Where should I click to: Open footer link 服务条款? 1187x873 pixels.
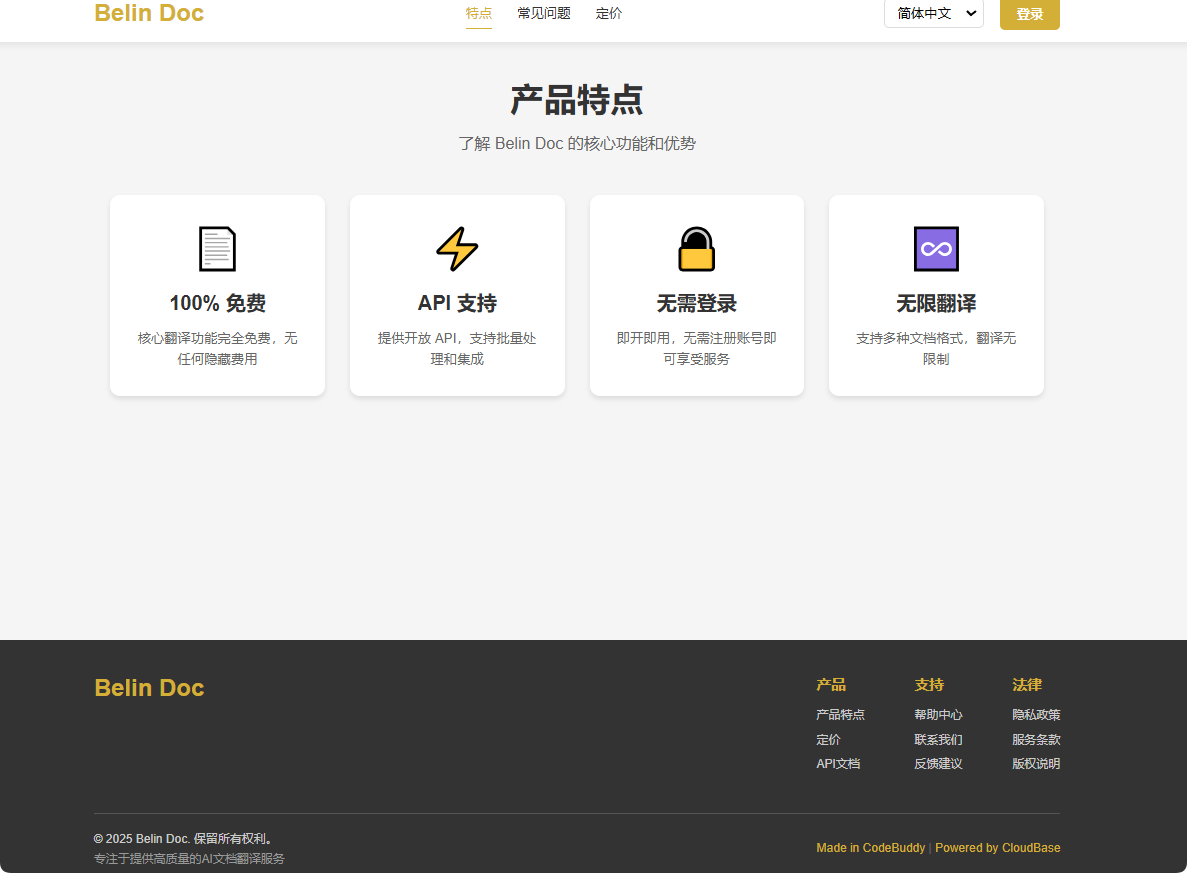tap(1036, 740)
